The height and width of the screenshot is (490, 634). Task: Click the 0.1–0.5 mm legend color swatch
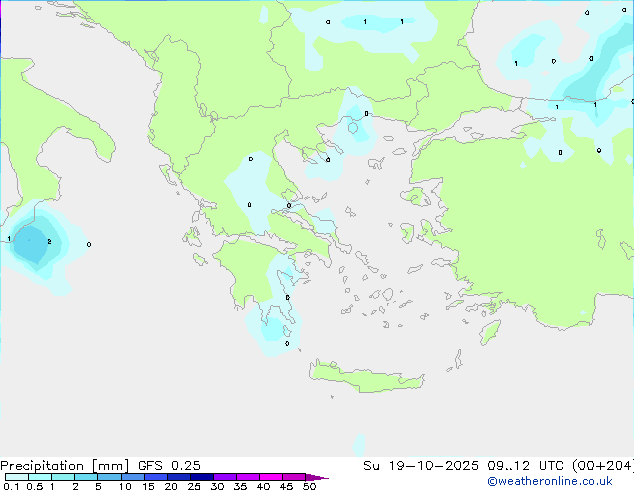(17, 477)
